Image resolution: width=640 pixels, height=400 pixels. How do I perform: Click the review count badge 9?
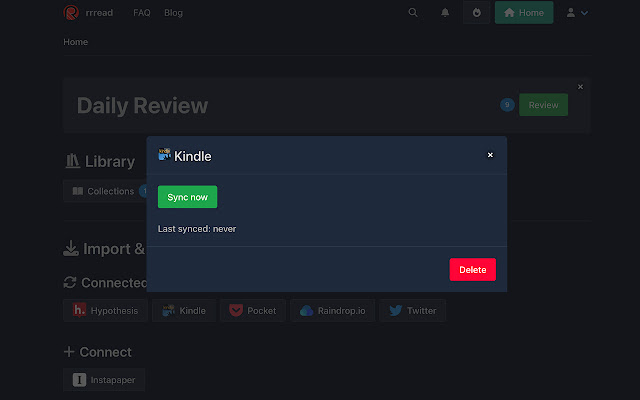click(x=507, y=105)
